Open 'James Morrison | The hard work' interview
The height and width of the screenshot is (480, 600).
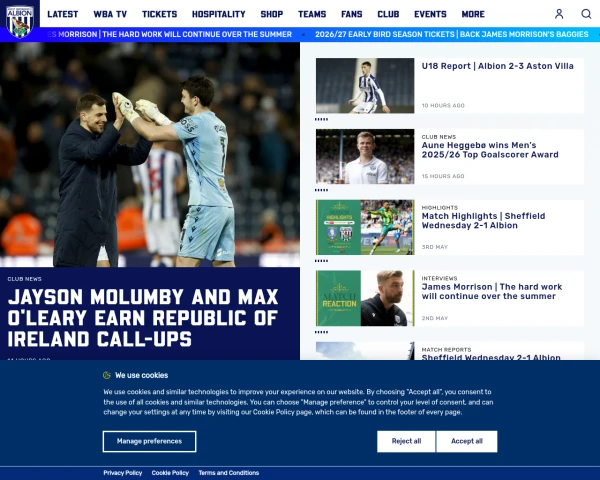pos(492,292)
